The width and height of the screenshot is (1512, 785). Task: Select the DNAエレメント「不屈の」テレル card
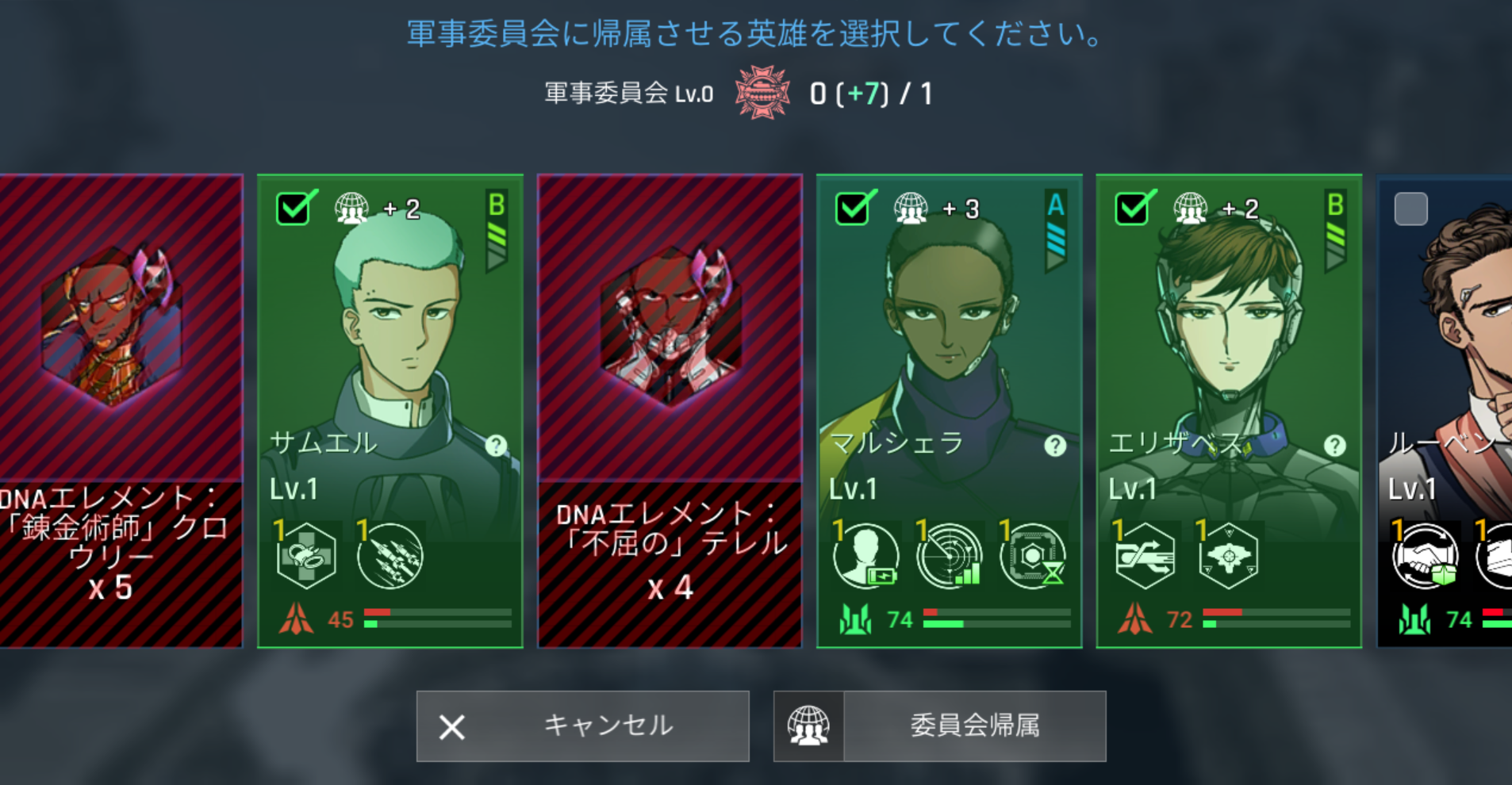pos(670,411)
